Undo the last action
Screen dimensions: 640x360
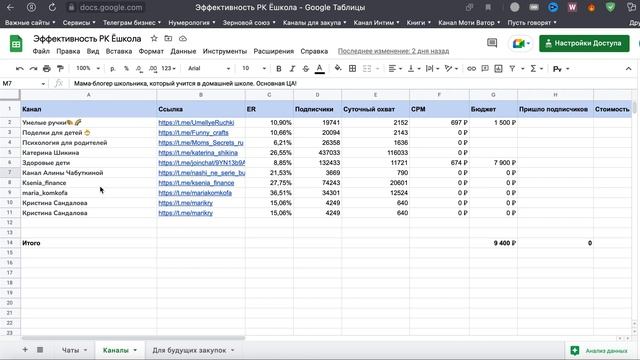point(19,69)
